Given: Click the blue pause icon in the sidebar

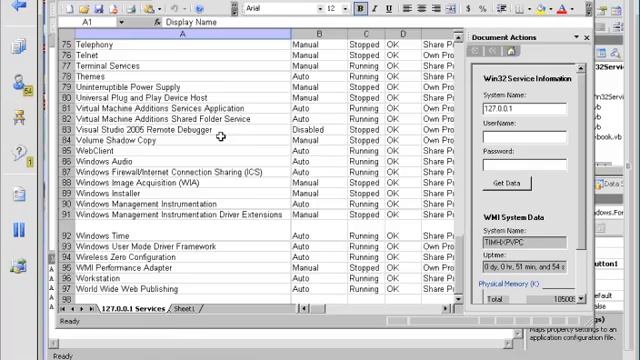Looking at the screenshot, I should click(19, 230).
